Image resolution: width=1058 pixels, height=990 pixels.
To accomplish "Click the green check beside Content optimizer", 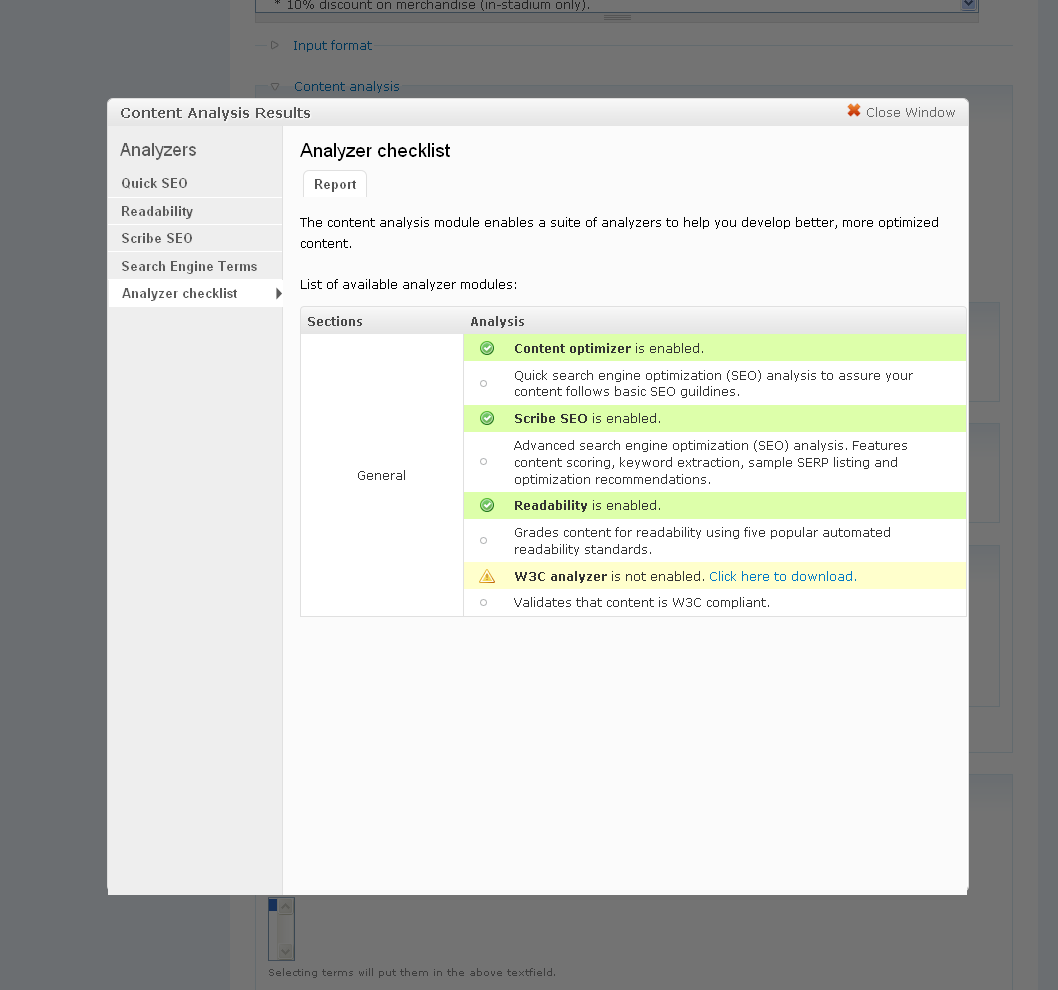I will click(486, 348).
